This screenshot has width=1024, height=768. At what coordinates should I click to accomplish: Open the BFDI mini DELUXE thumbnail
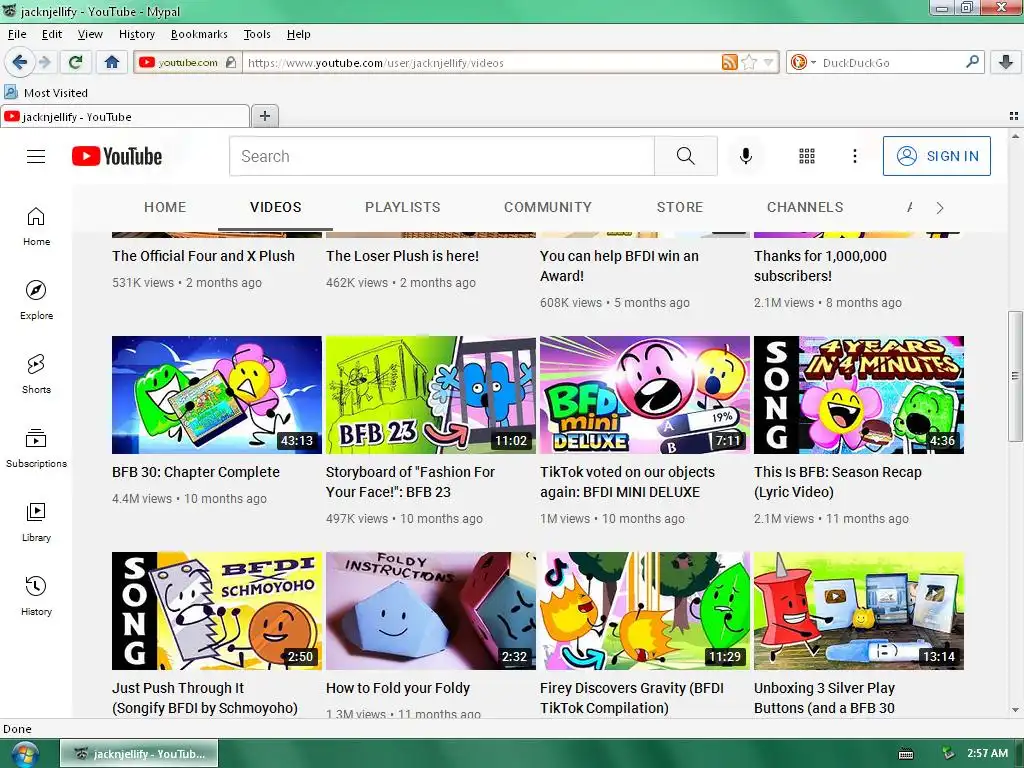click(x=645, y=395)
